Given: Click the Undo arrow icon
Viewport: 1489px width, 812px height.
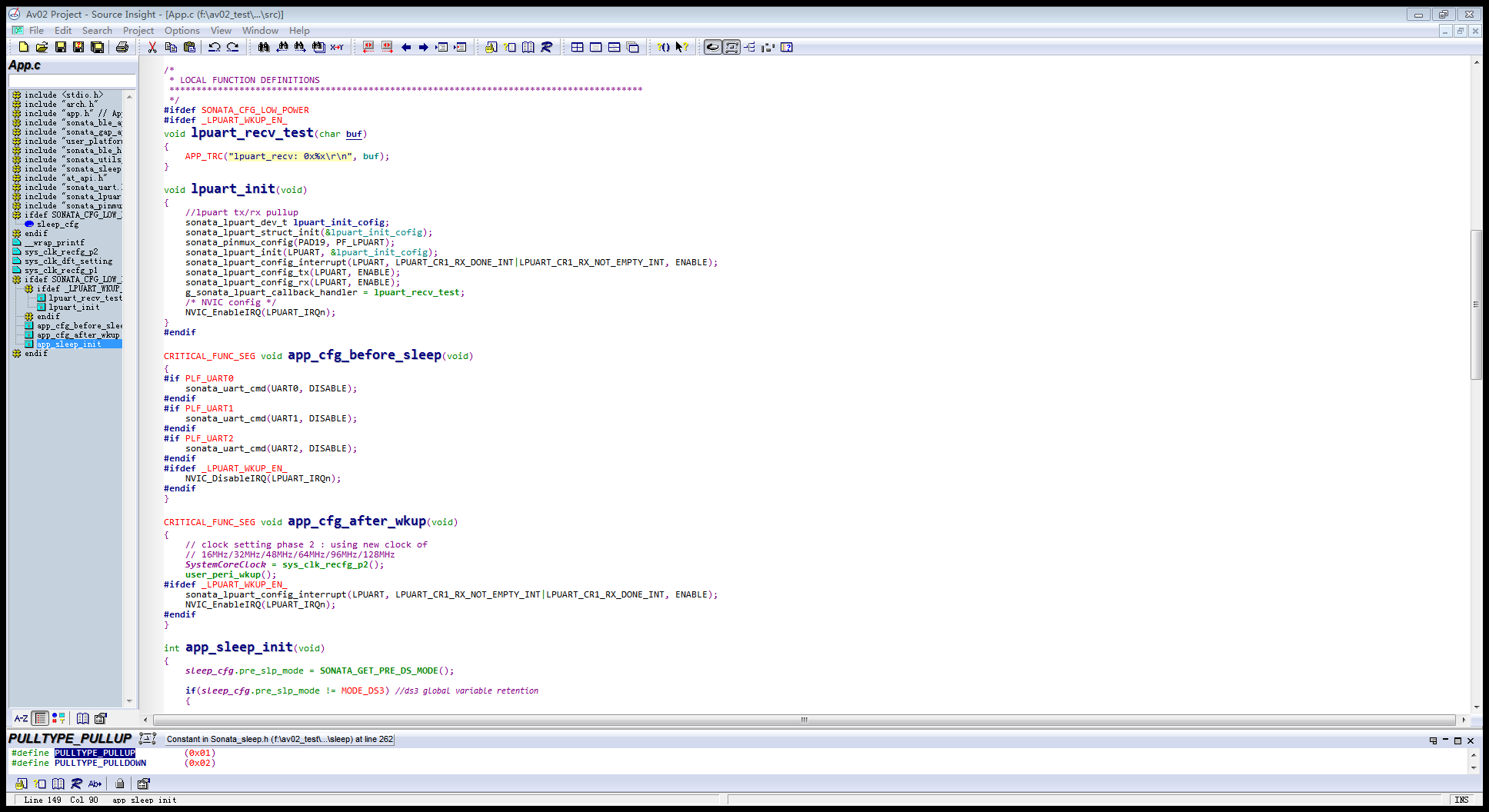Looking at the screenshot, I should pos(215,47).
